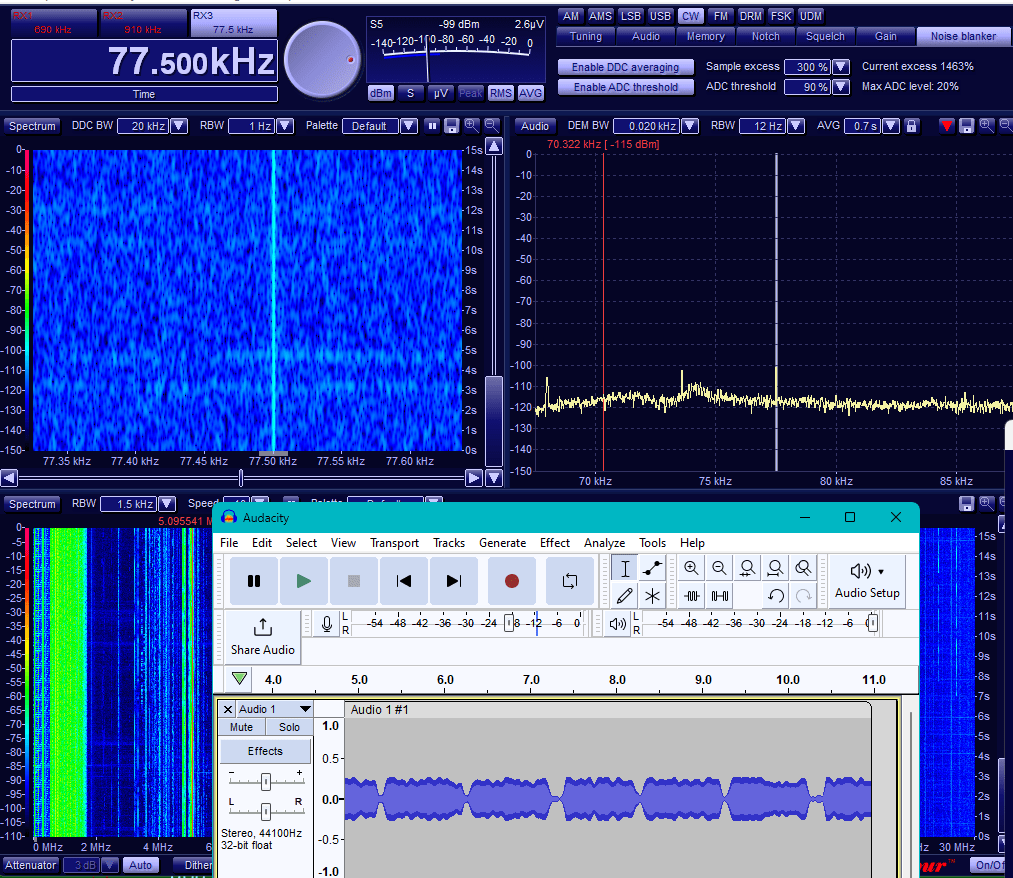
Task: Undo the last Audacity action
Action: tap(775, 596)
